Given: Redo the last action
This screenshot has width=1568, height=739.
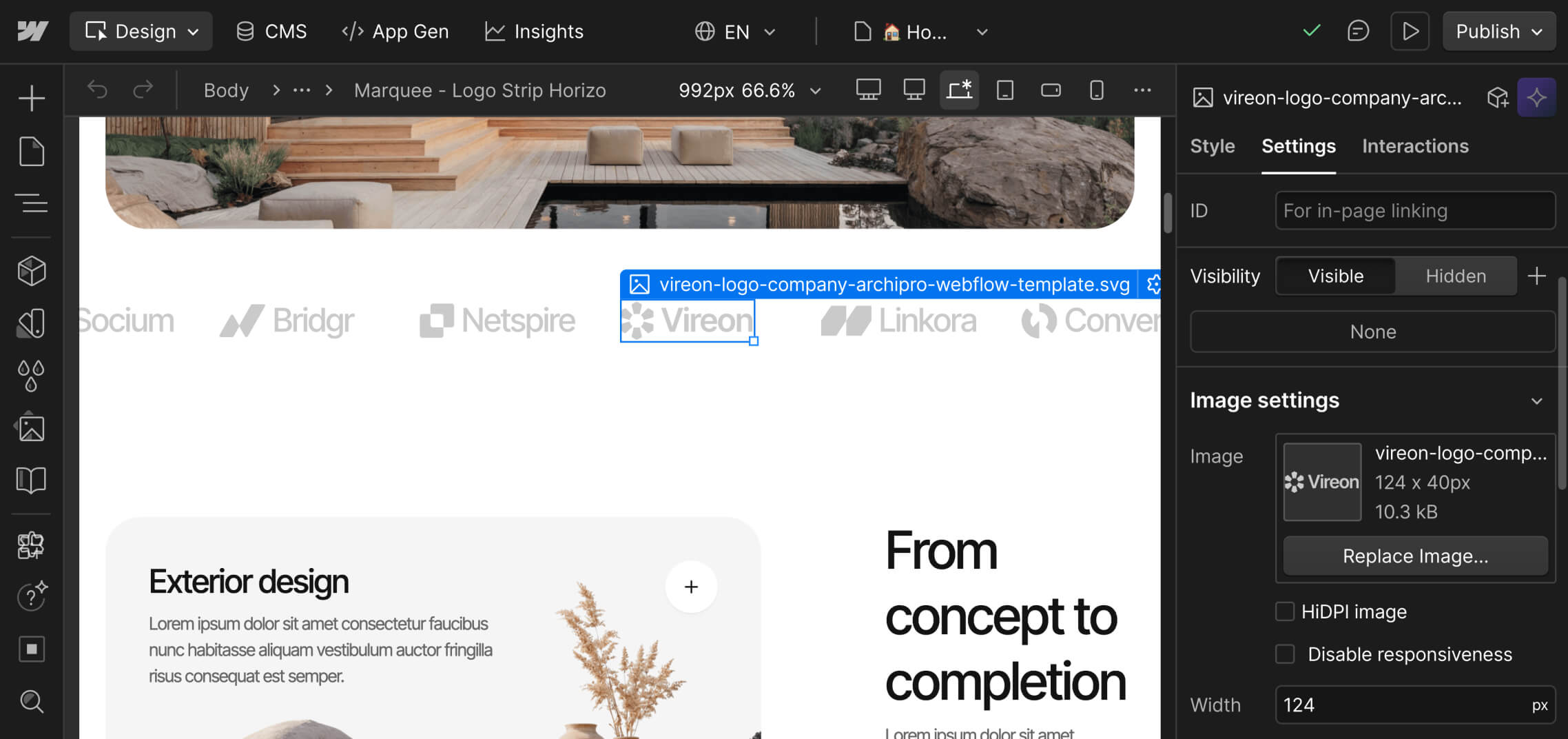Looking at the screenshot, I should (x=143, y=90).
